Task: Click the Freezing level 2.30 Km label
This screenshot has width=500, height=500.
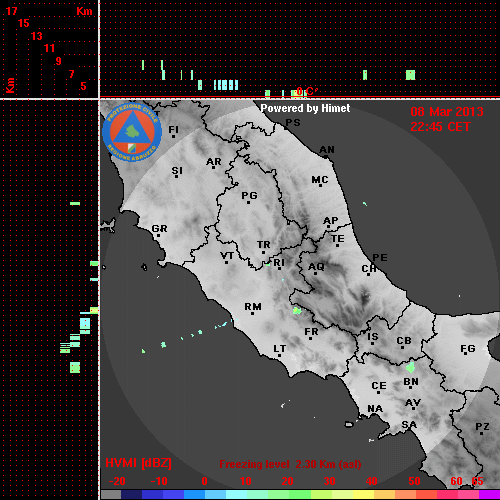Action: coord(290,464)
